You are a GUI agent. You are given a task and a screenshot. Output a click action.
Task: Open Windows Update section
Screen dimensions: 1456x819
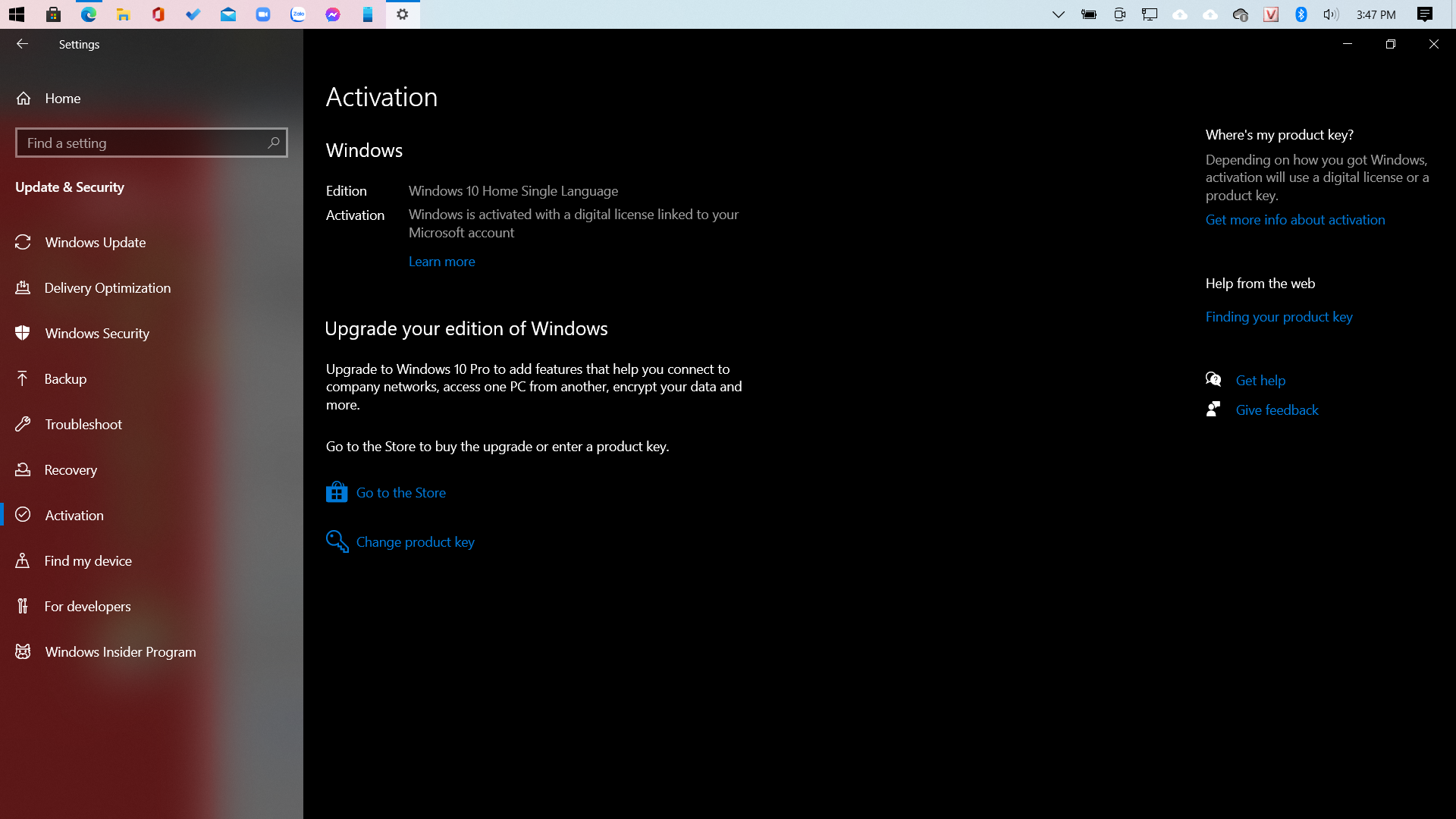click(152, 242)
